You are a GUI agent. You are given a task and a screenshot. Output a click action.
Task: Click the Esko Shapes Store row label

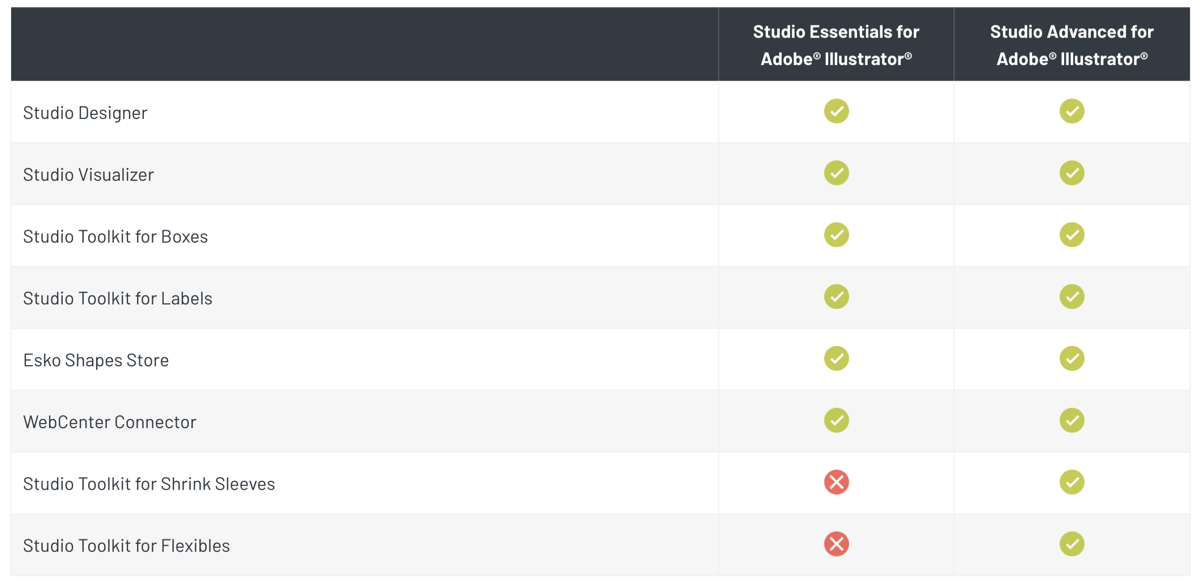[x=96, y=360]
